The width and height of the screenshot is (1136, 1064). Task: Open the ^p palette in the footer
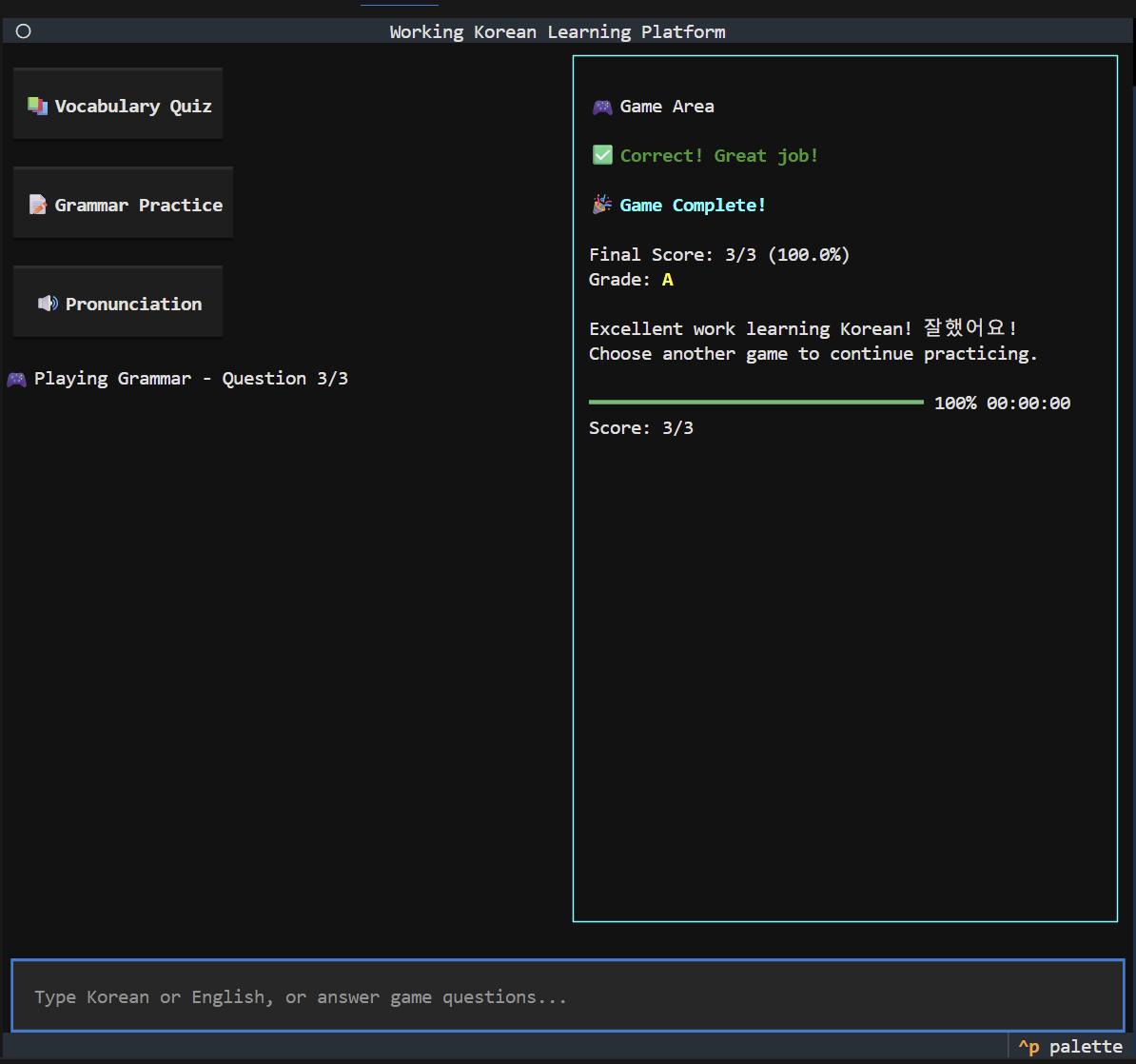coord(1069,1047)
